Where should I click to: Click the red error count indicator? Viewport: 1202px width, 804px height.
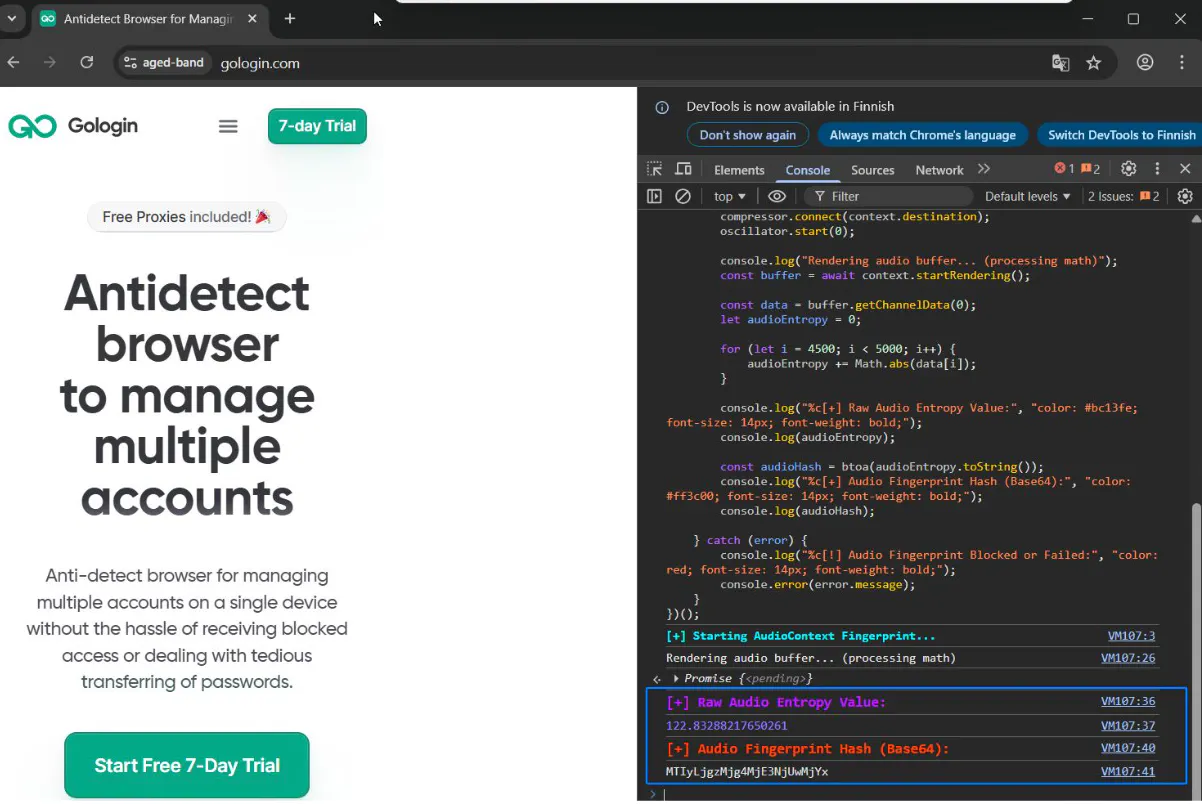pyautogui.click(x=1064, y=169)
